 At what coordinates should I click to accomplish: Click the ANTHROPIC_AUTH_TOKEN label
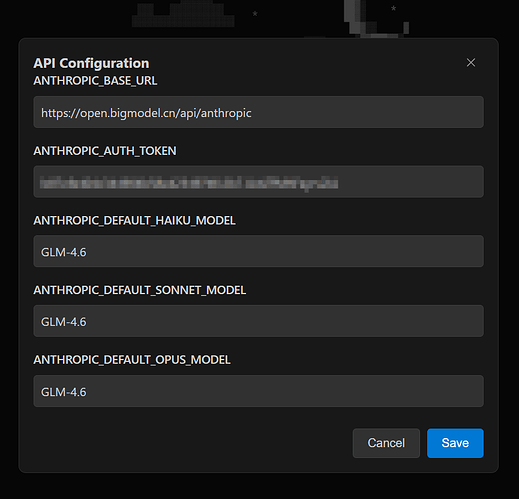105,151
